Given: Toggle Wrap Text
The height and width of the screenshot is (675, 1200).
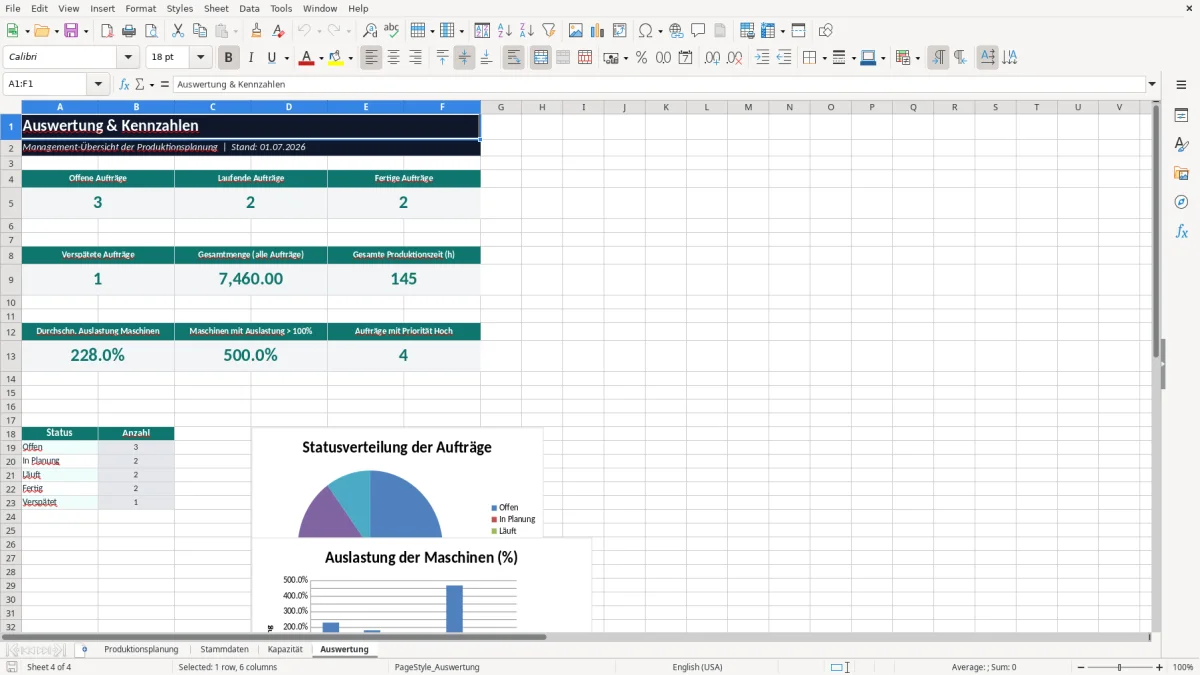Looking at the screenshot, I should point(513,58).
